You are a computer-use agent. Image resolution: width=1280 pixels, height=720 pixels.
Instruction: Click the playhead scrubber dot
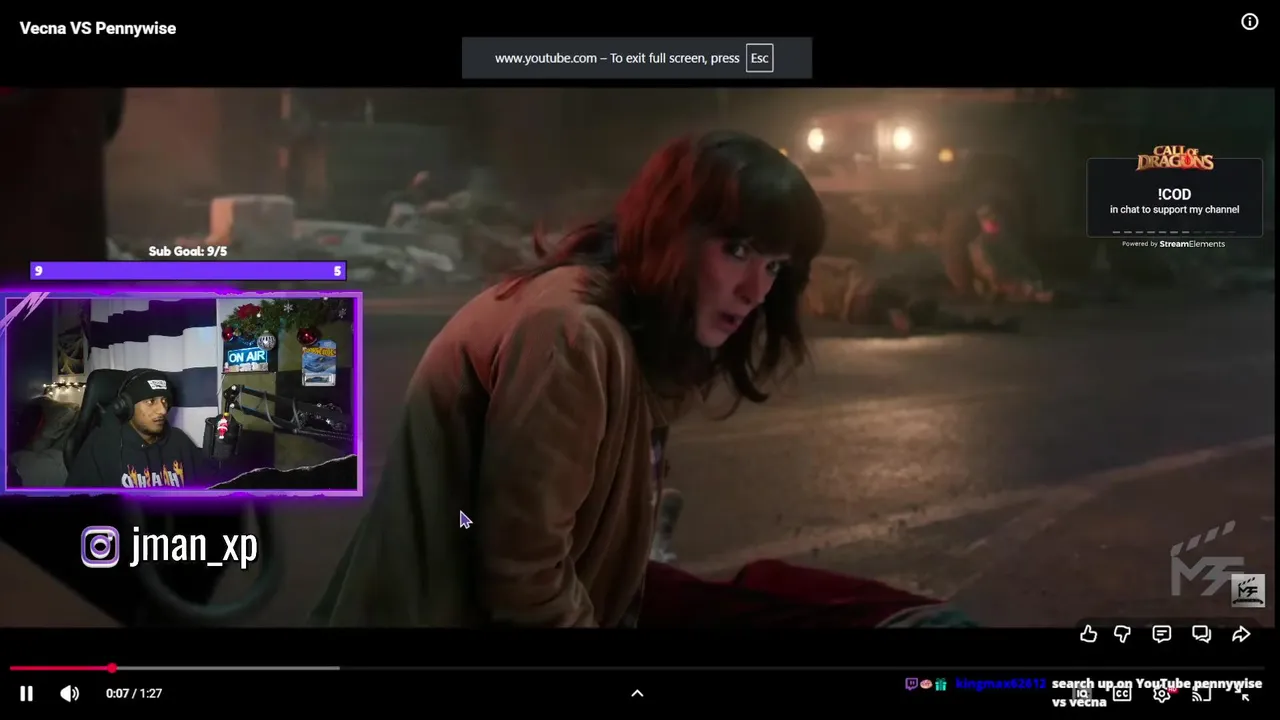(x=112, y=668)
